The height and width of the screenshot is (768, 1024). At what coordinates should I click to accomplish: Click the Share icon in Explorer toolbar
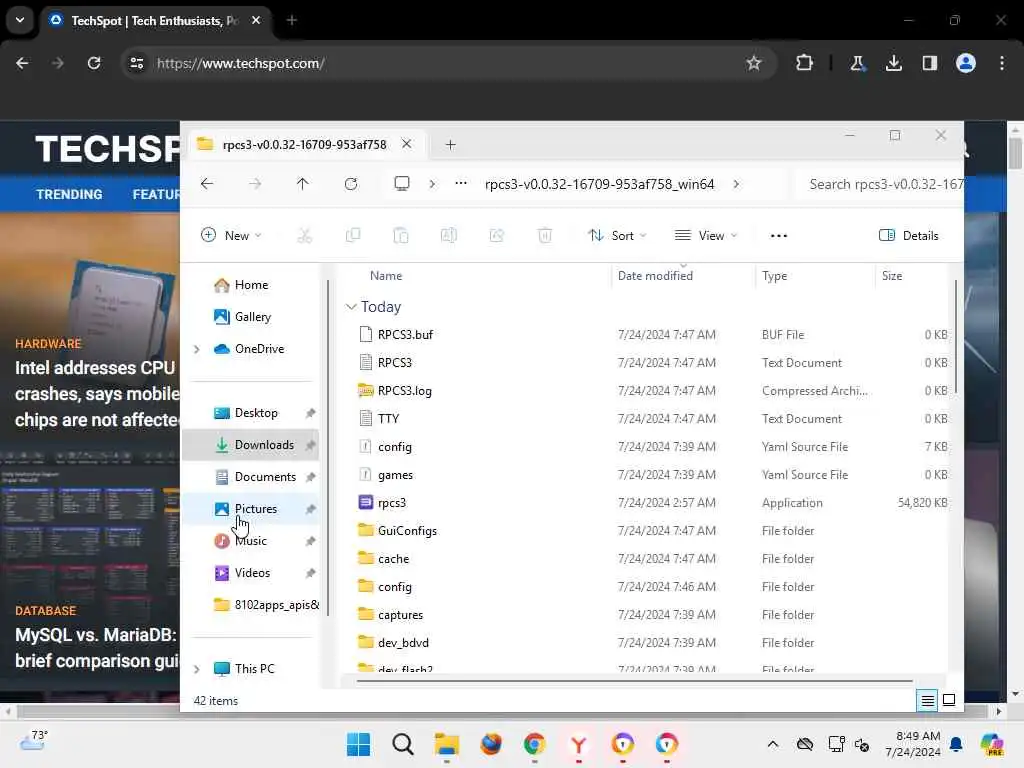(497, 236)
